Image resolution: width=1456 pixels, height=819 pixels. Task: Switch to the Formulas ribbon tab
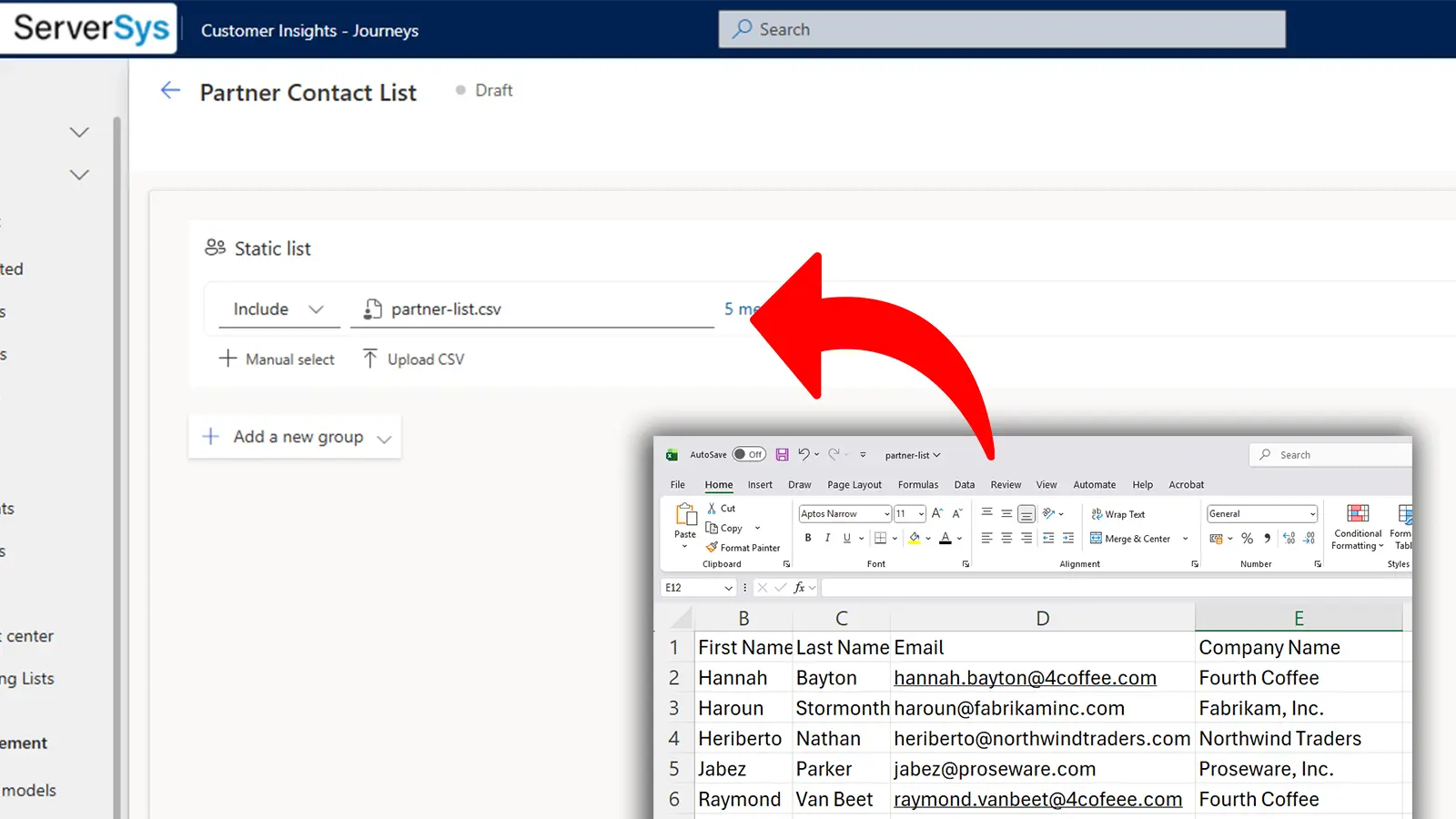tap(917, 484)
